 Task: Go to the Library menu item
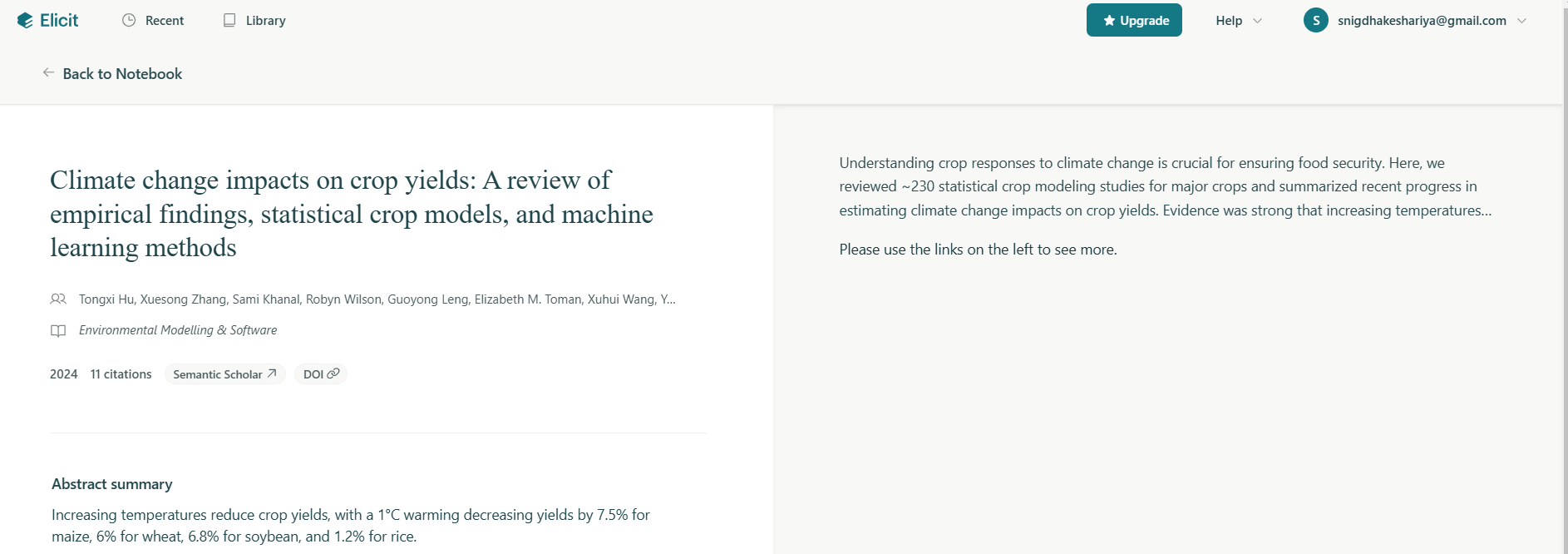pos(265,21)
